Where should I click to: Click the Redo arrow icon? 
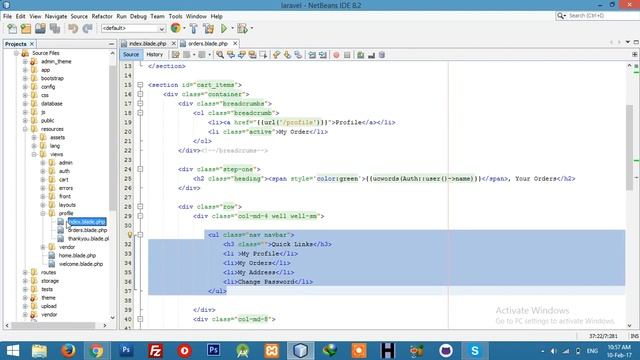coord(87,29)
